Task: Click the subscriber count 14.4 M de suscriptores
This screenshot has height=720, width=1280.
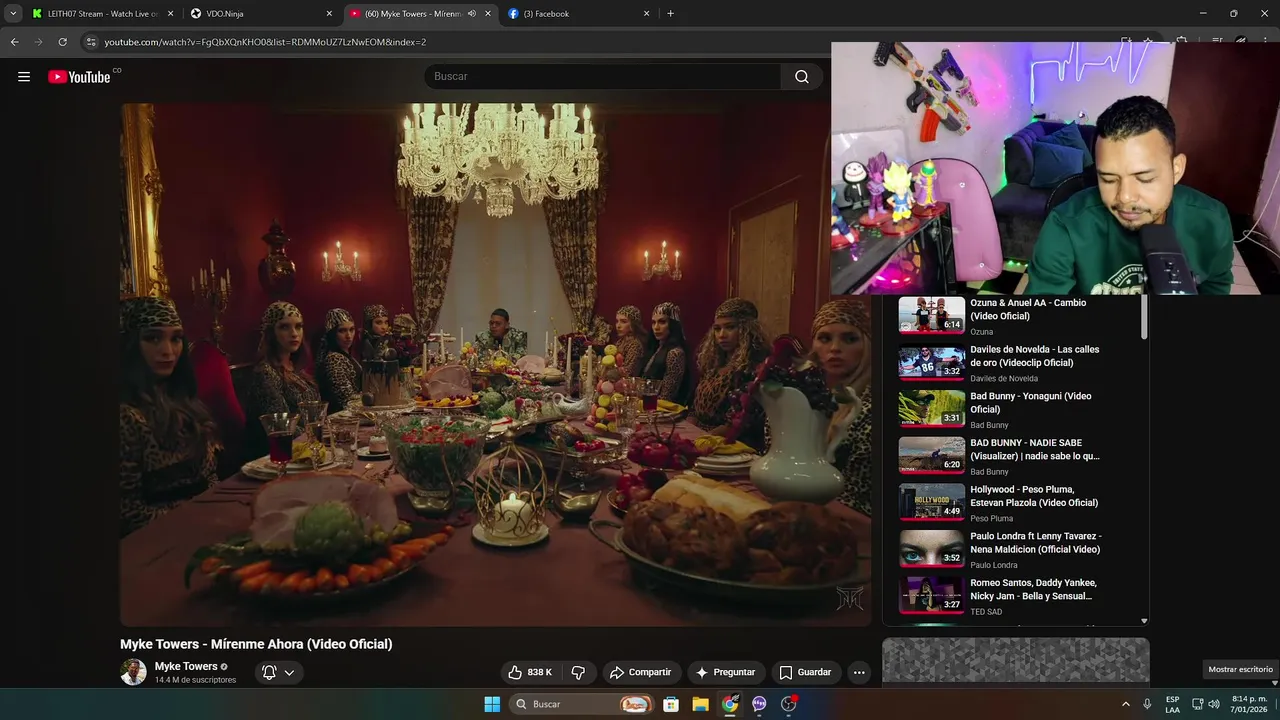Action: coord(195,680)
